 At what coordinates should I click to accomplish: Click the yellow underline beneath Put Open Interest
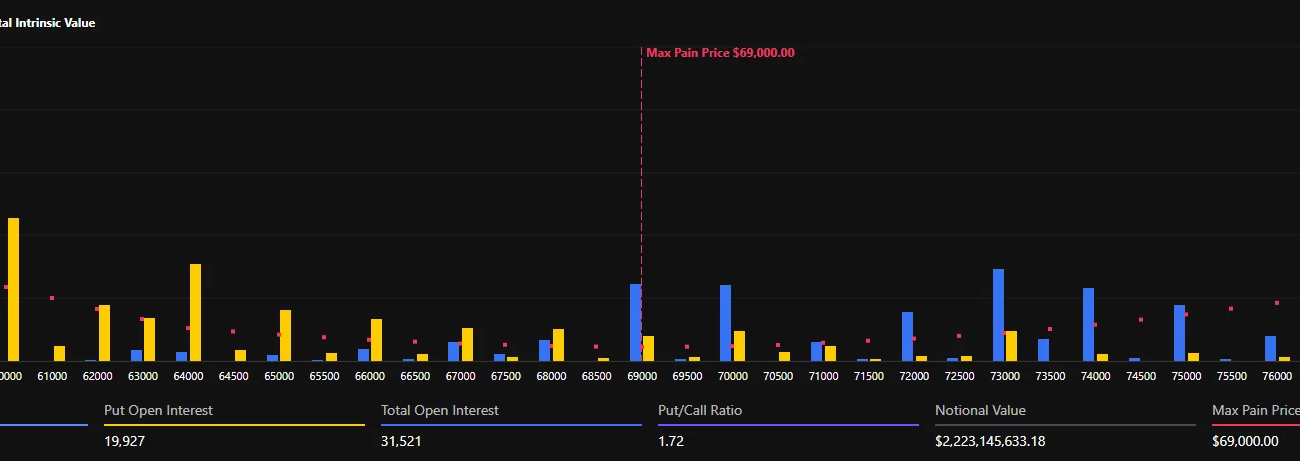pyautogui.click(x=234, y=425)
